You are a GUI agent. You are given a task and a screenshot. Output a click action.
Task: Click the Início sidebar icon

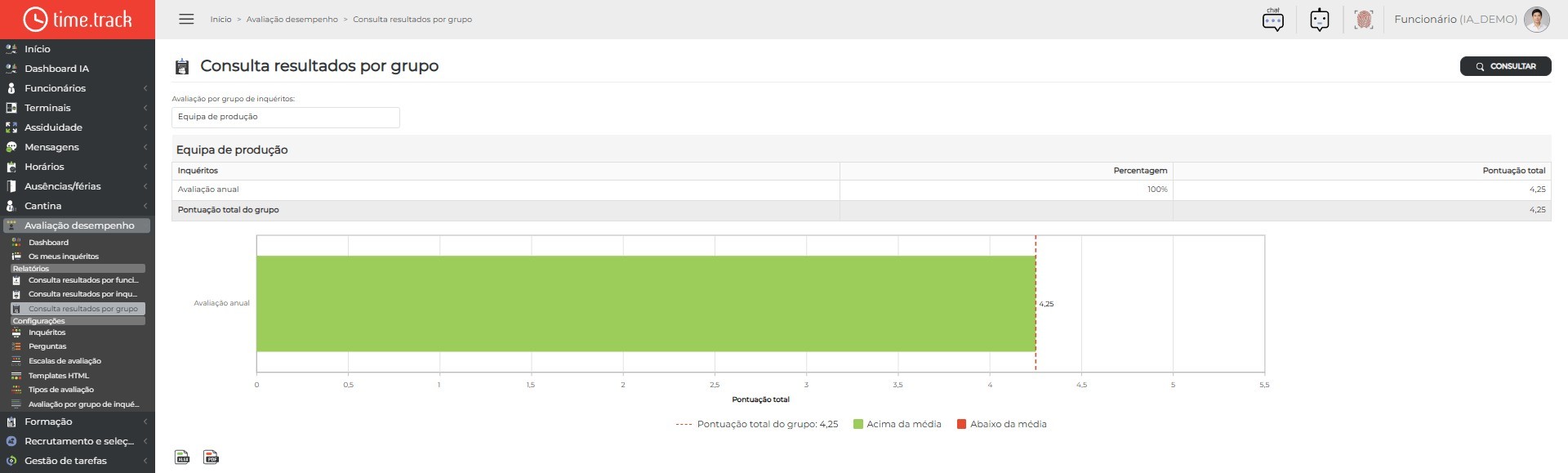[x=11, y=49]
